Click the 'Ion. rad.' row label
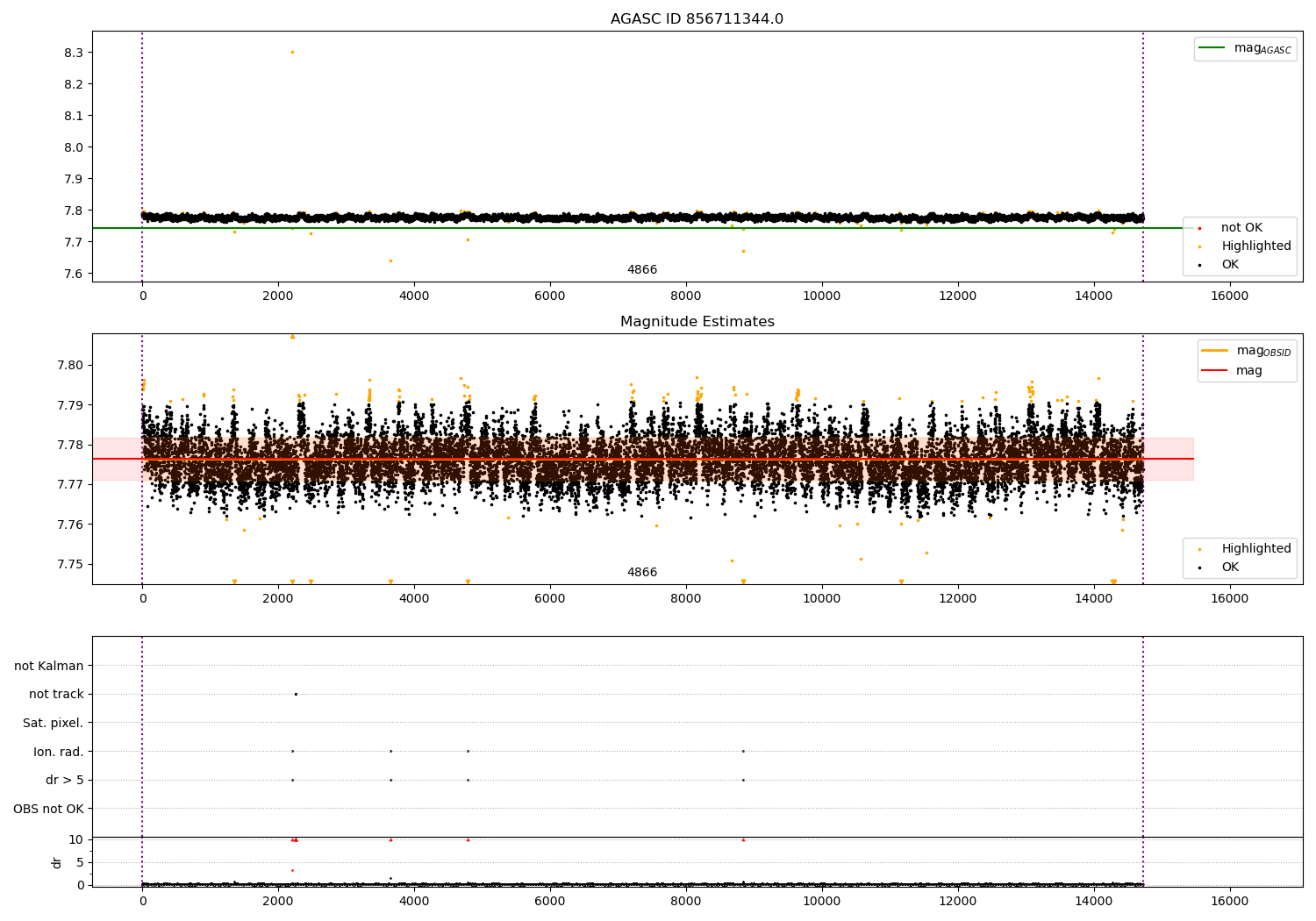Image resolution: width=1316 pixels, height=921 pixels. (59, 752)
